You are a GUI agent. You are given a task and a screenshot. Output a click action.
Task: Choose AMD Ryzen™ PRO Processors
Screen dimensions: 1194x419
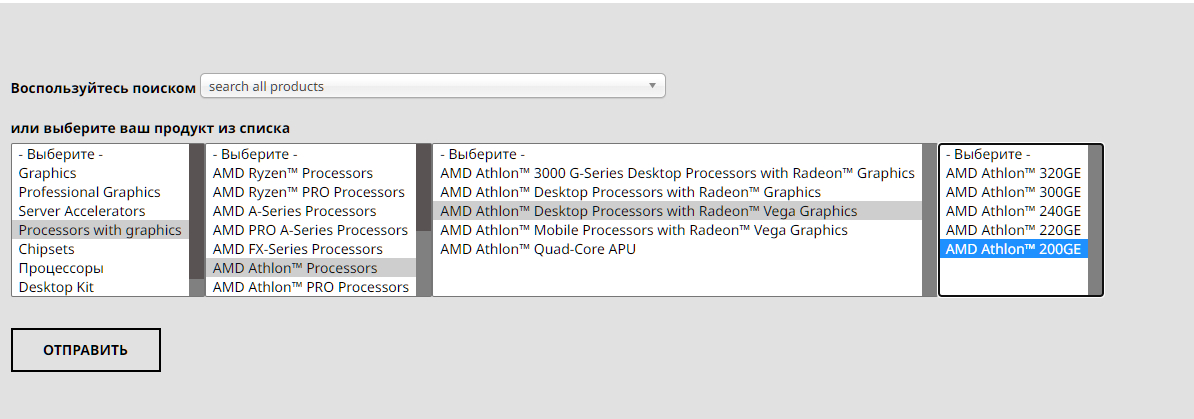[x=308, y=192]
